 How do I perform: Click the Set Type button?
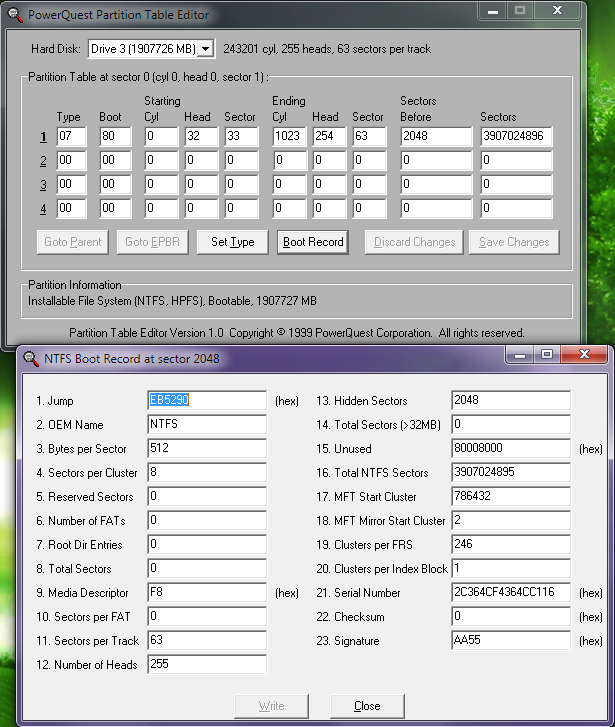[232, 242]
